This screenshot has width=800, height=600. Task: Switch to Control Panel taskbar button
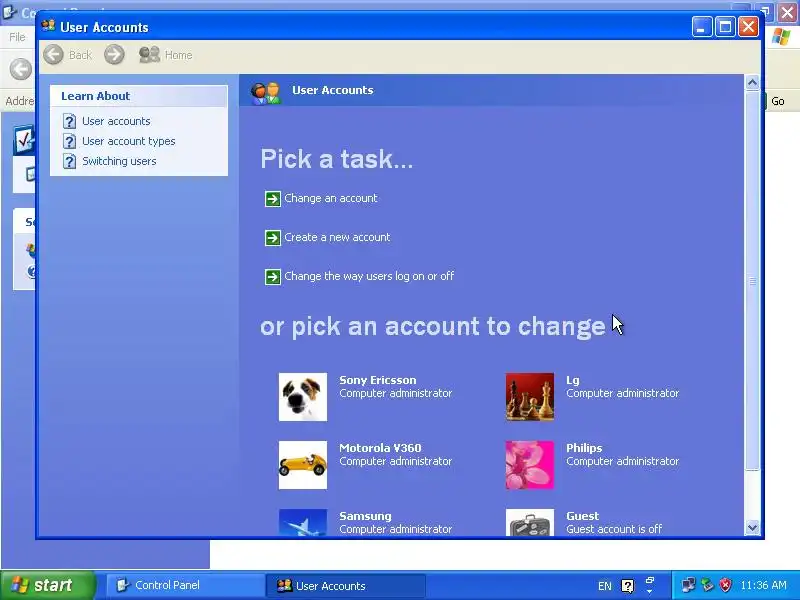[x=185, y=585]
